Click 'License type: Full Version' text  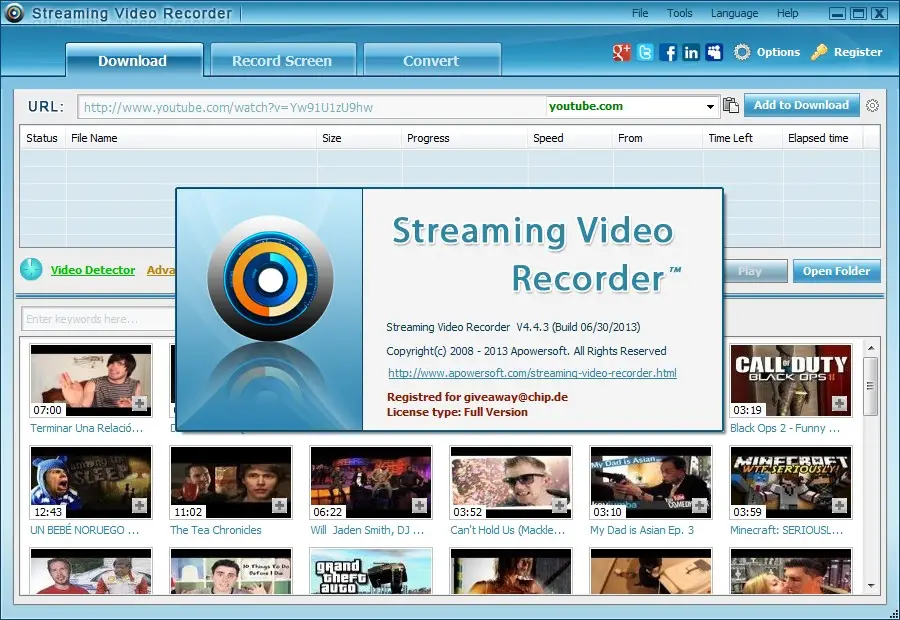coord(457,412)
